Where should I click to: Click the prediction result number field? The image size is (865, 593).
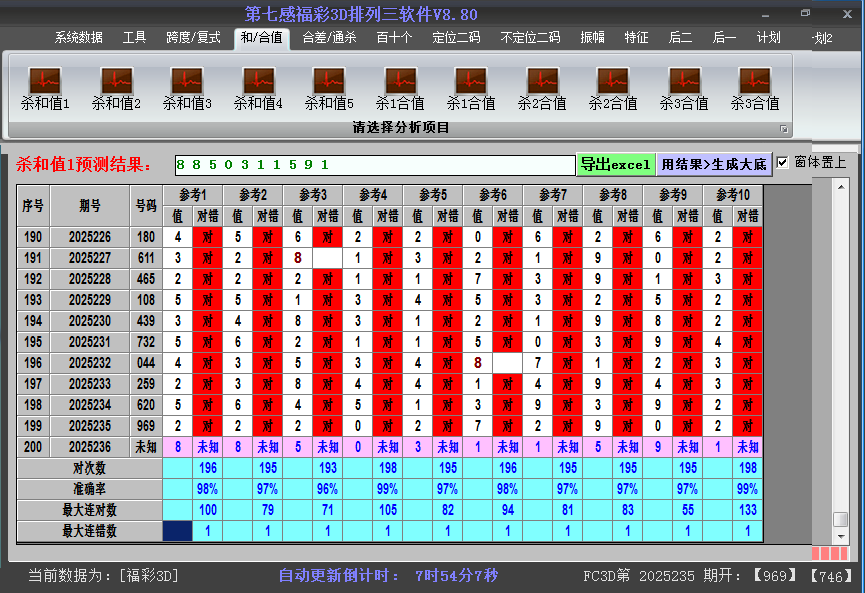click(372, 165)
